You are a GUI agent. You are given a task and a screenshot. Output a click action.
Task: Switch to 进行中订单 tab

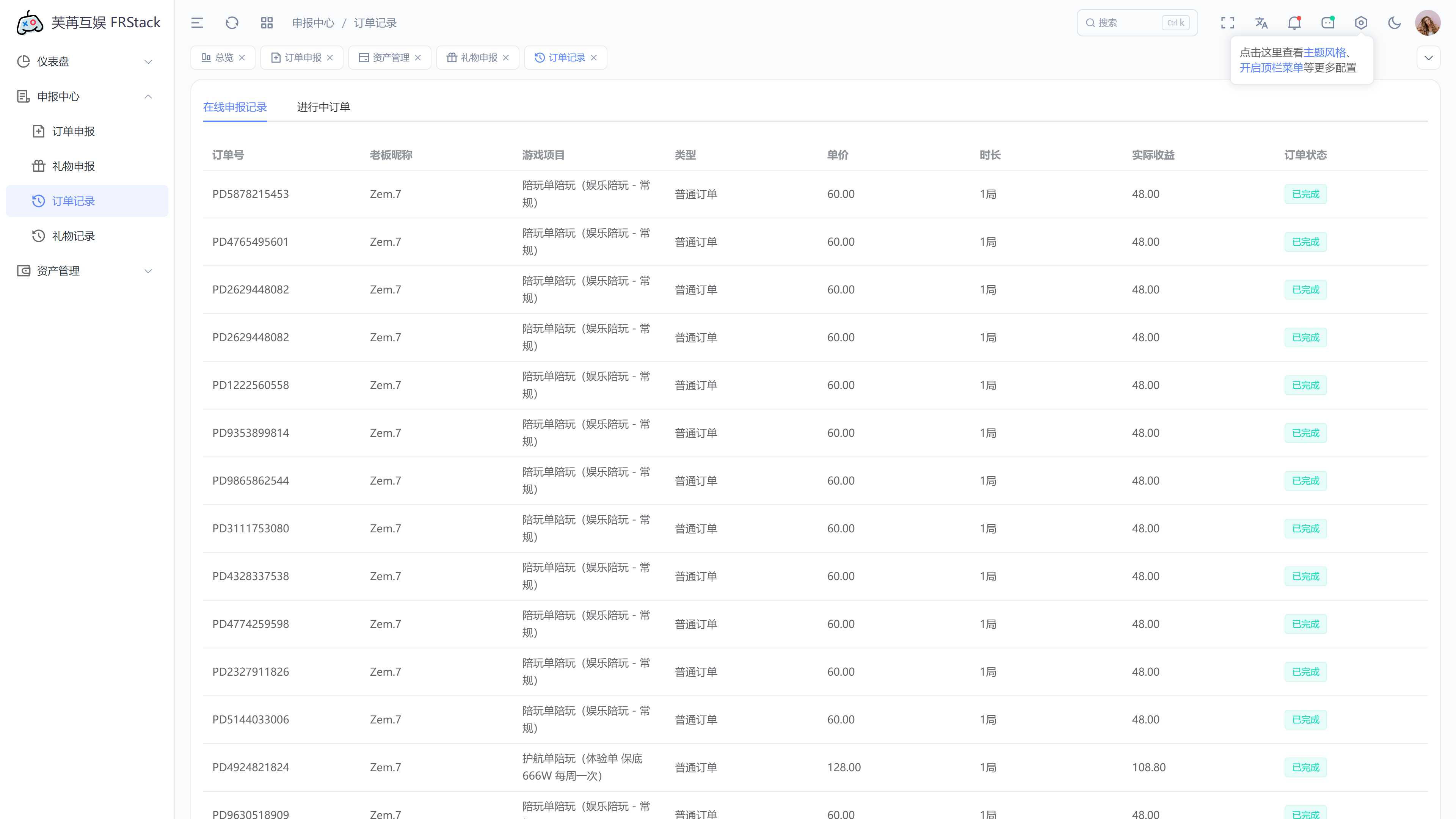click(323, 107)
